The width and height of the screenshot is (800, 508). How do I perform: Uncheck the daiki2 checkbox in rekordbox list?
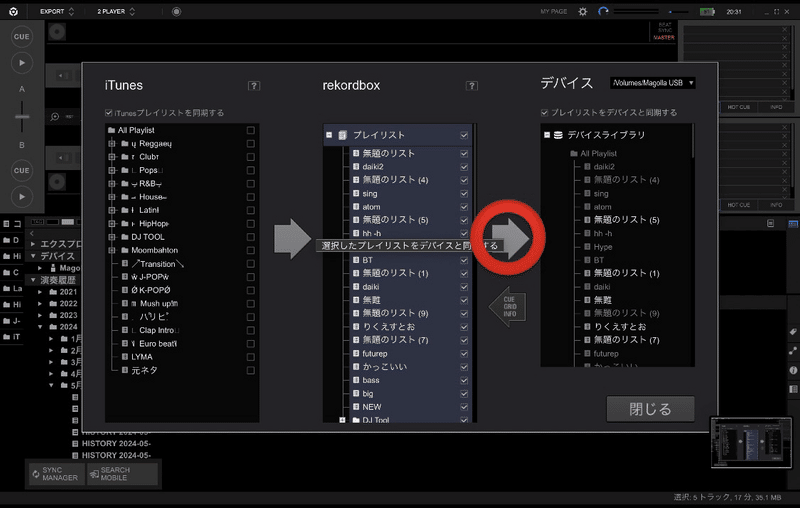464,167
